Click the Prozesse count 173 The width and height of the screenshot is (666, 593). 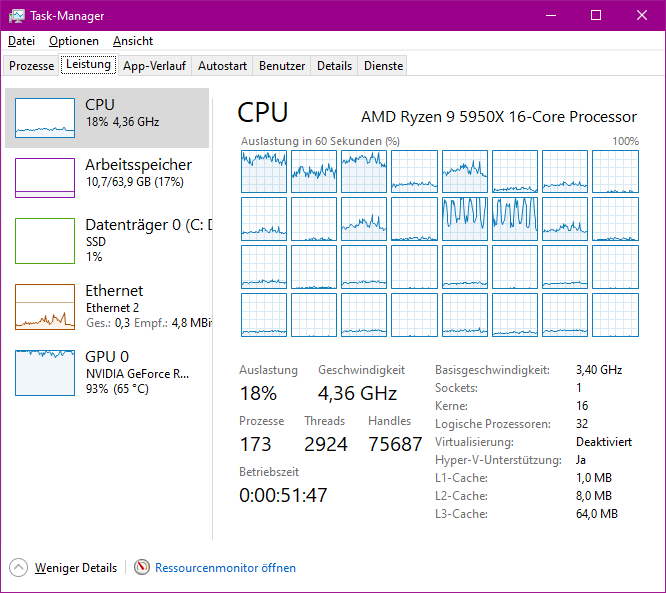255,444
